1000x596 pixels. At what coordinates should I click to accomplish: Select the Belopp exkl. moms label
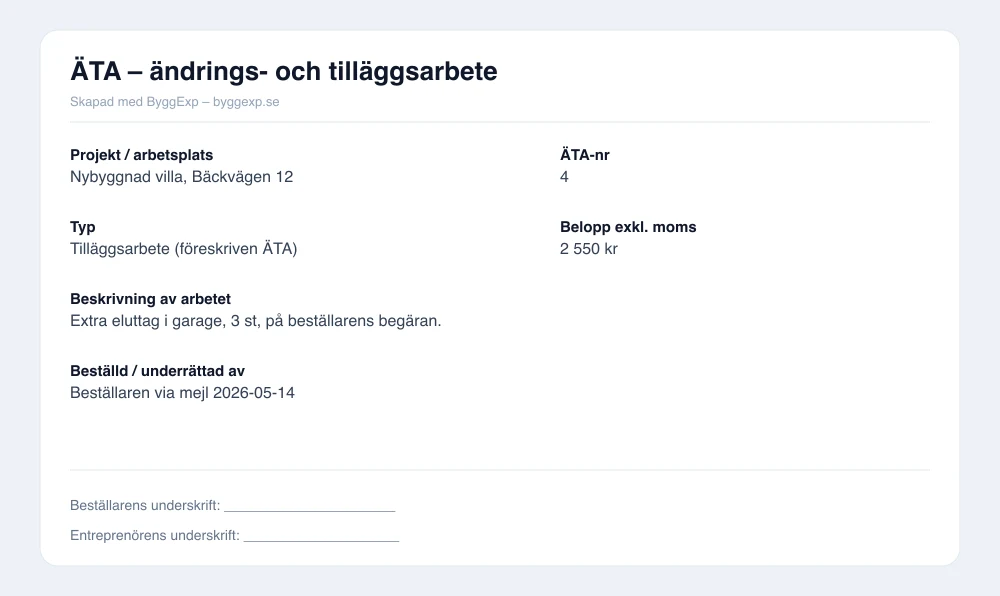click(x=628, y=227)
